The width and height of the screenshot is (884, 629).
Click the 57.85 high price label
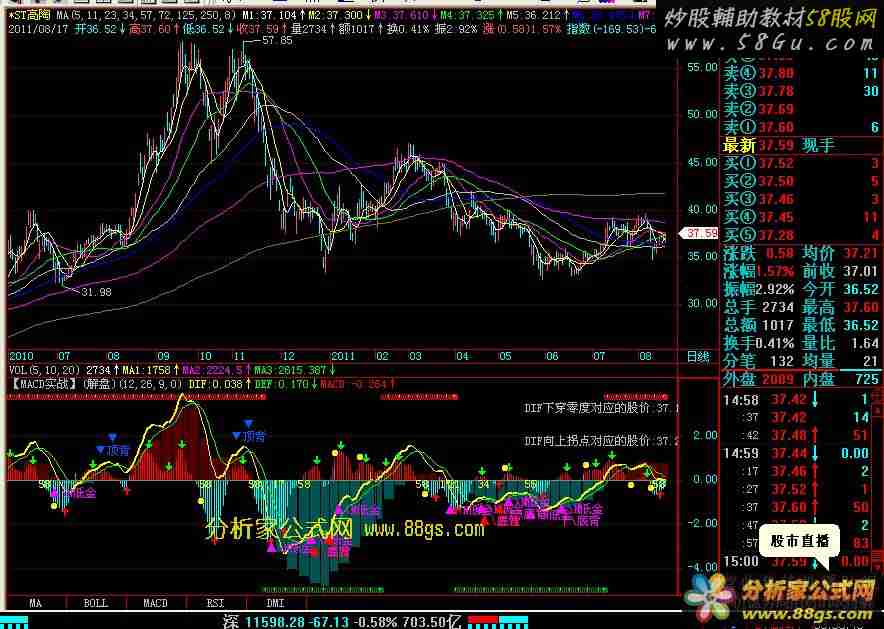(x=279, y=41)
